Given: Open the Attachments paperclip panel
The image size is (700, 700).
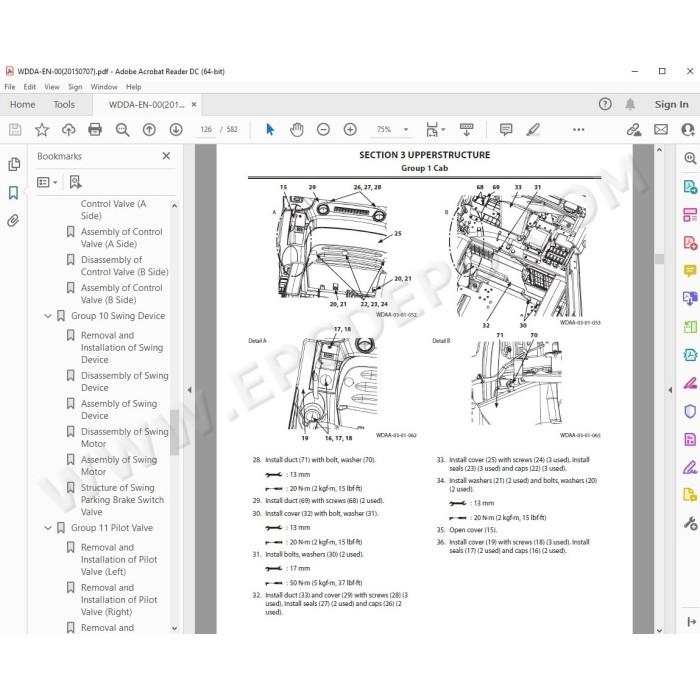Looking at the screenshot, I should click(x=13, y=221).
